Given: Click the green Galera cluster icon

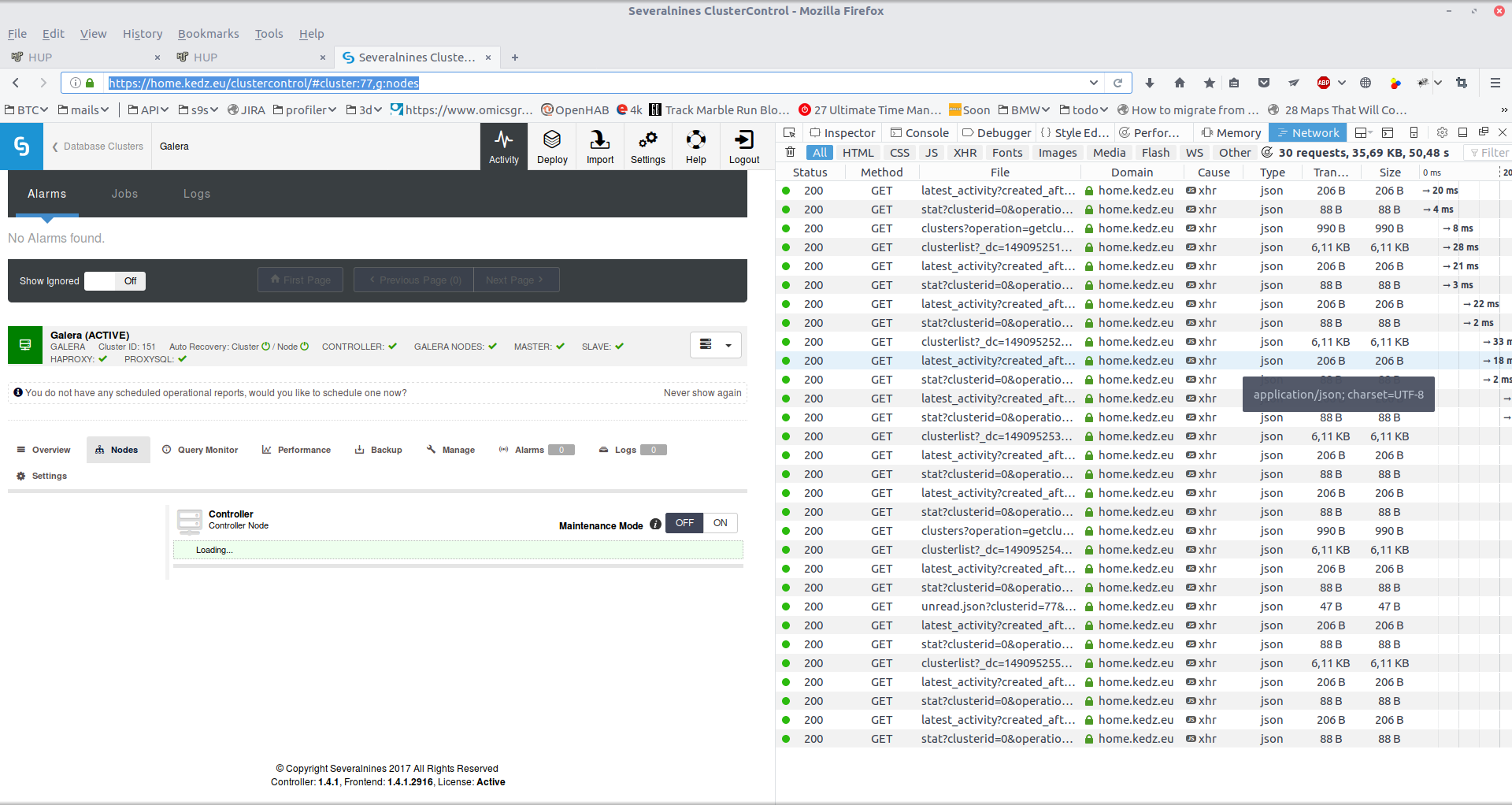Looking at the screenshot, I should (25, 345).
